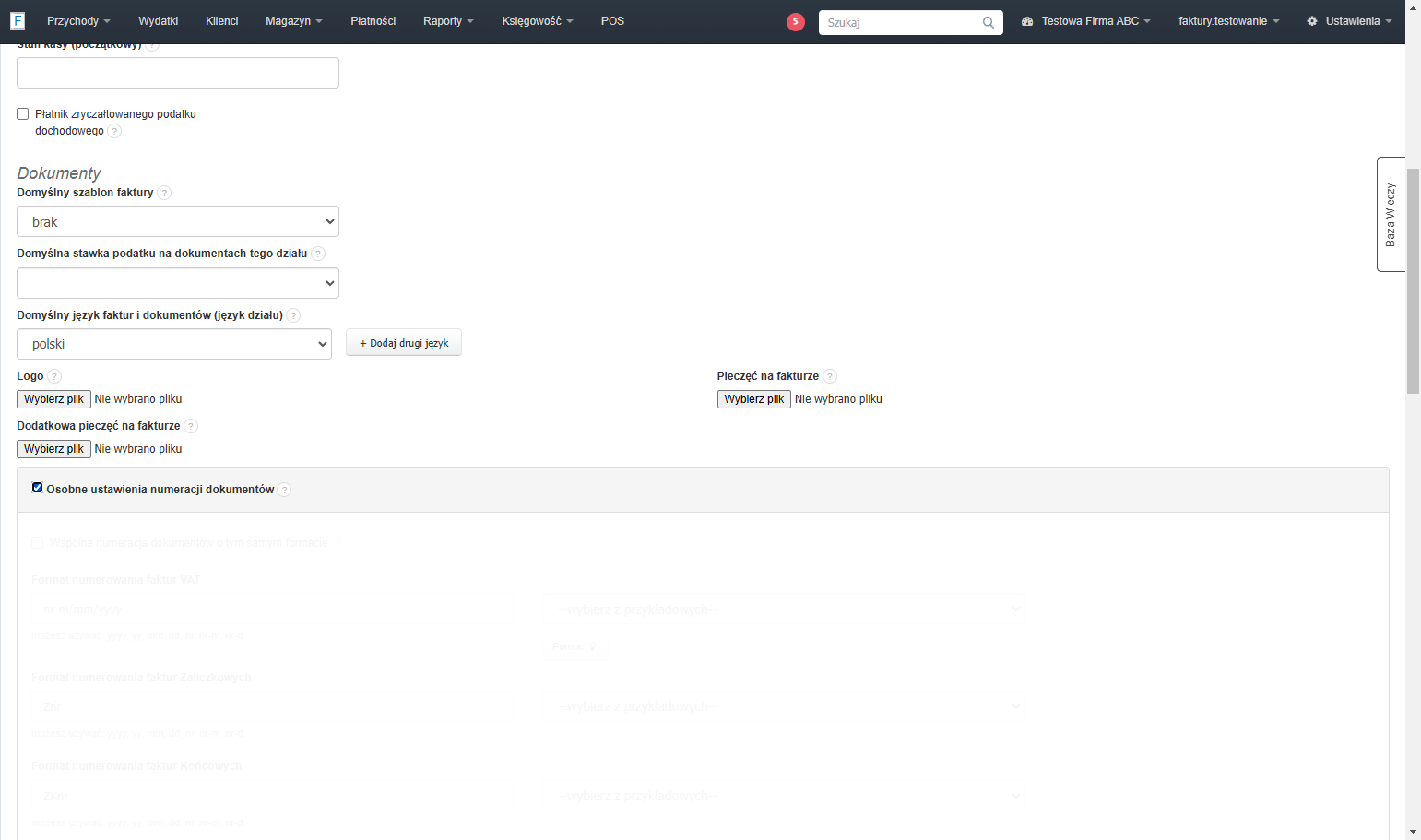Click dashboard icon beside Testowa Firma ABC

click(x=1027, y=21)
